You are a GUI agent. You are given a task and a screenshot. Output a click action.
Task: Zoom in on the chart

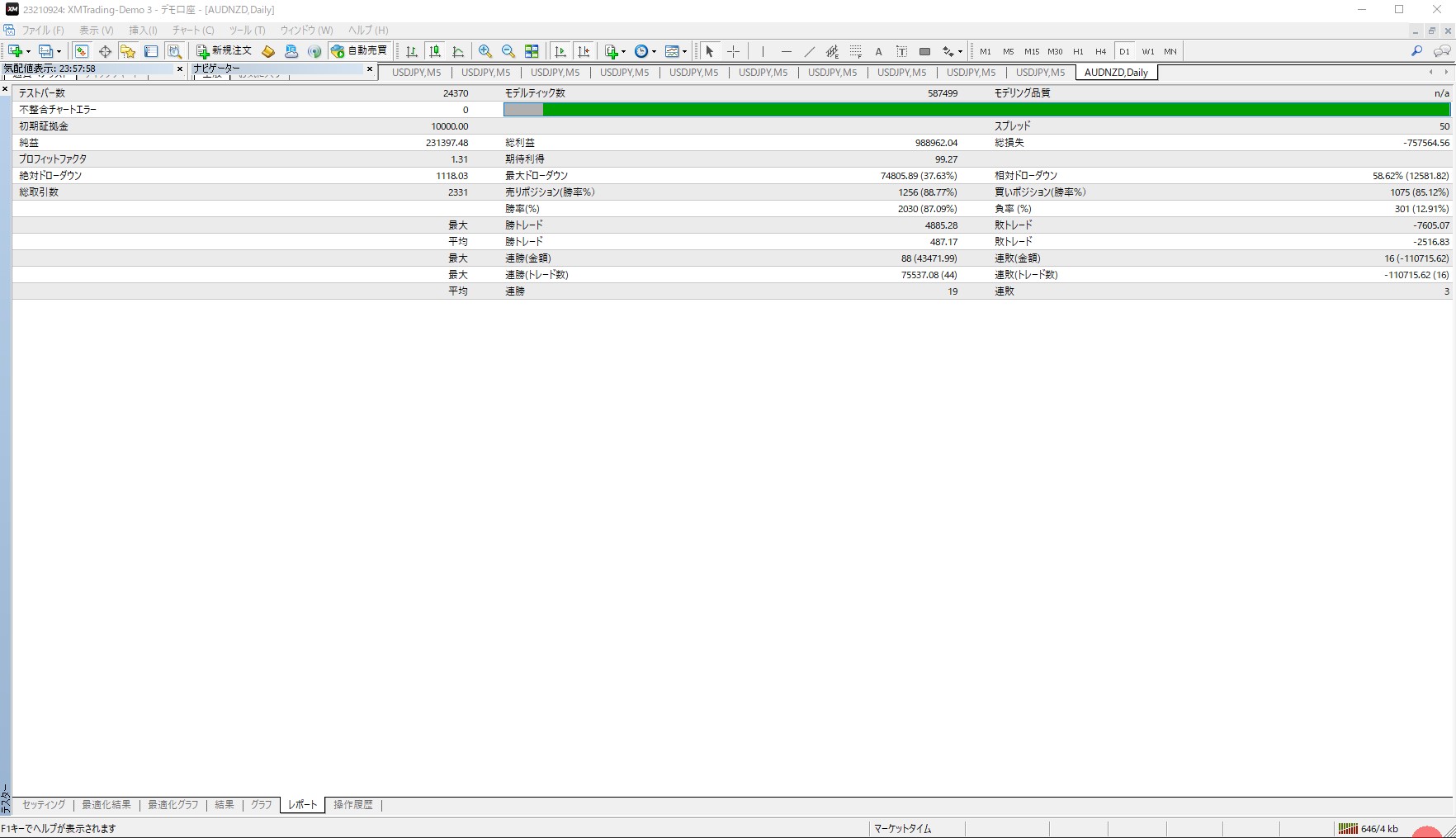485,51
